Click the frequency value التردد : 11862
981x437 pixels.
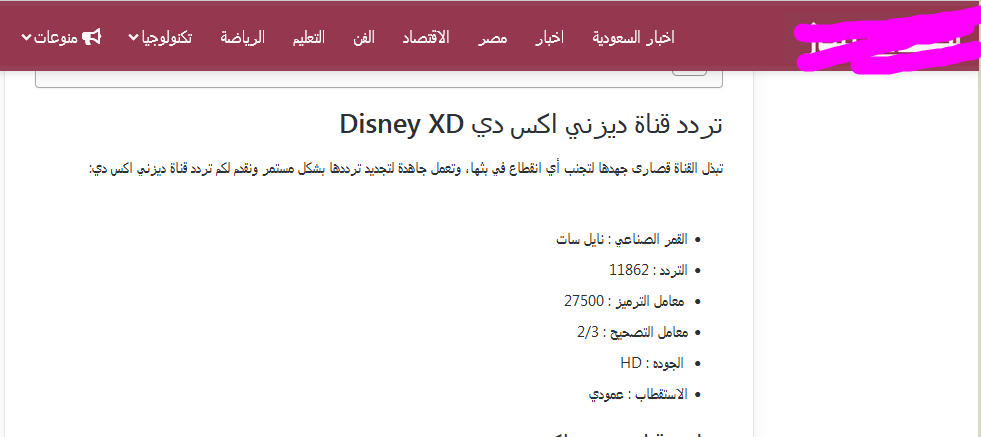[648, 270]
